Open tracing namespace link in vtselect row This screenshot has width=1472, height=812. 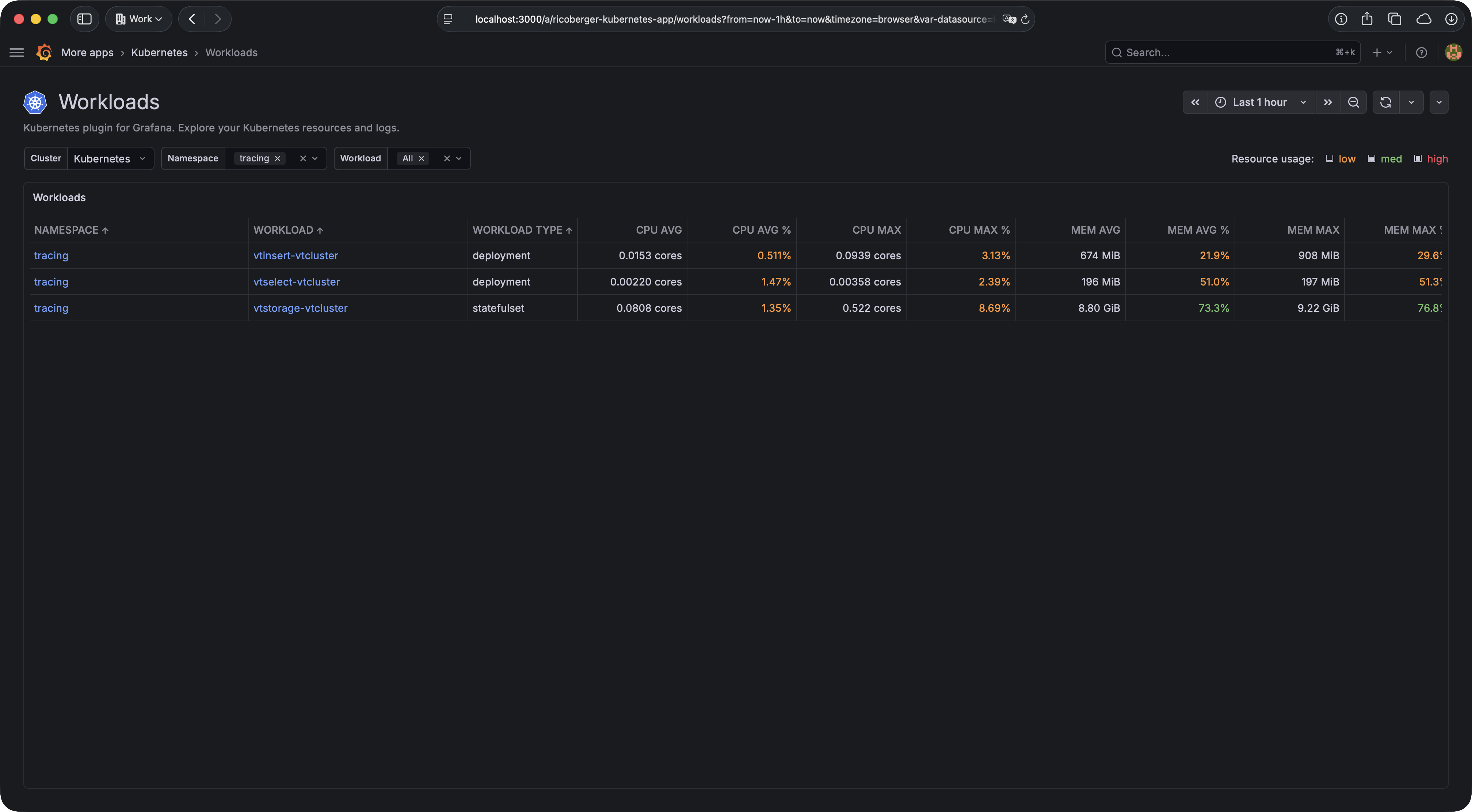(x=51, y=281)
